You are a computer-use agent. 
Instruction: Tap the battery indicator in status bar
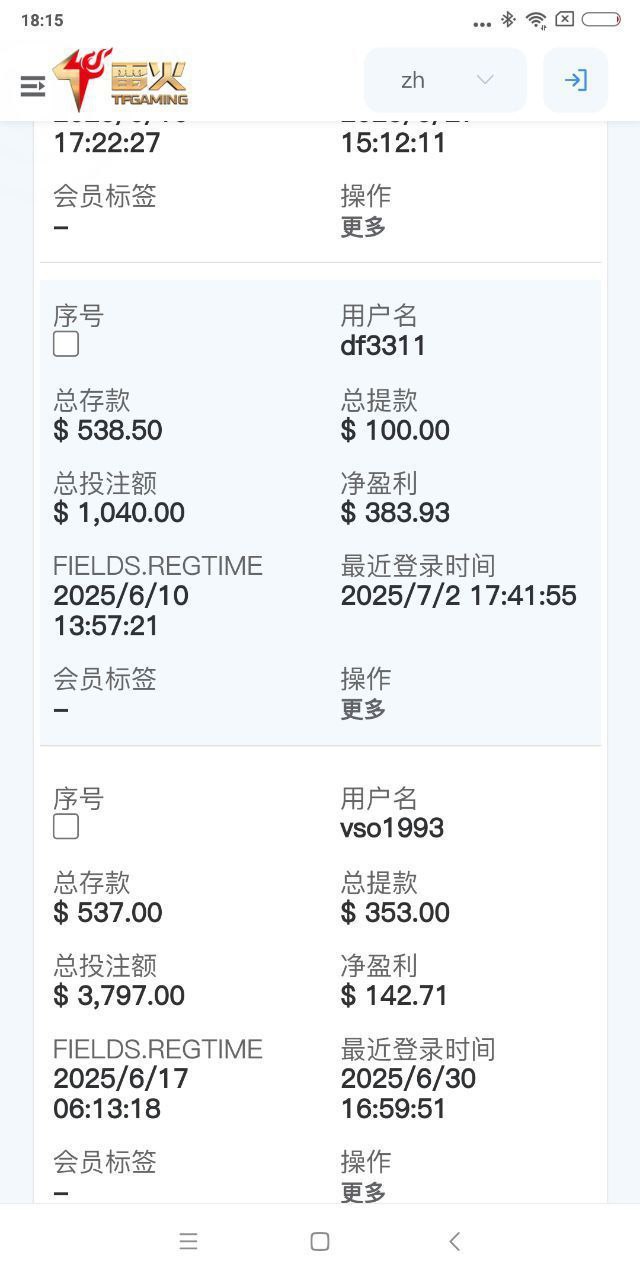[x=600, y=20]
